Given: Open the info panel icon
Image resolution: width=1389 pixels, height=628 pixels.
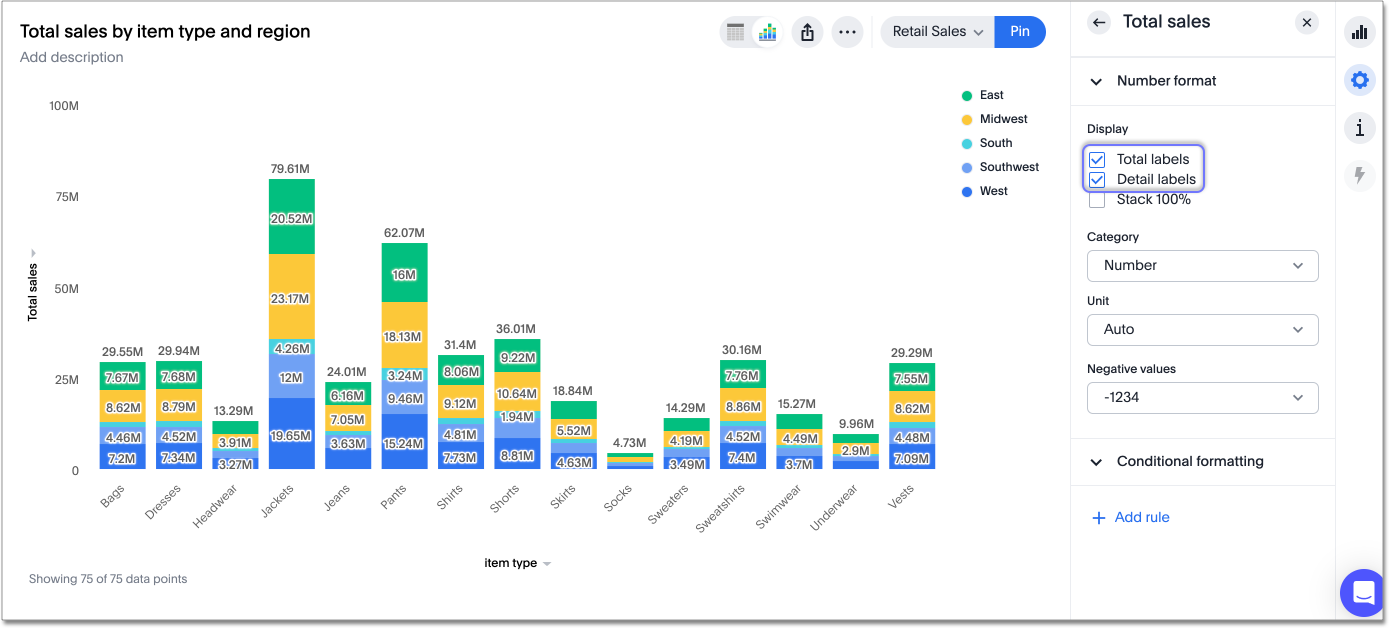Looking at the screenshot, I should (x=1359, y=128).
